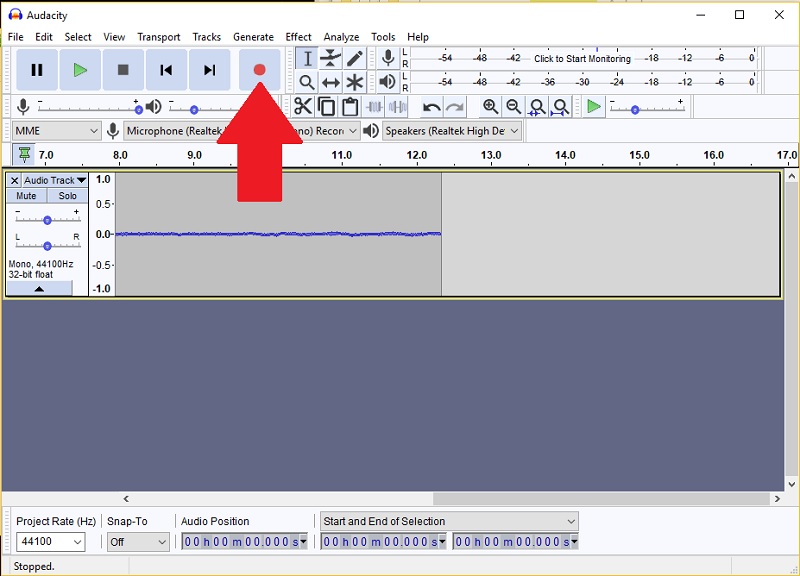Click the Zoom Out icon

click(513, 107)
